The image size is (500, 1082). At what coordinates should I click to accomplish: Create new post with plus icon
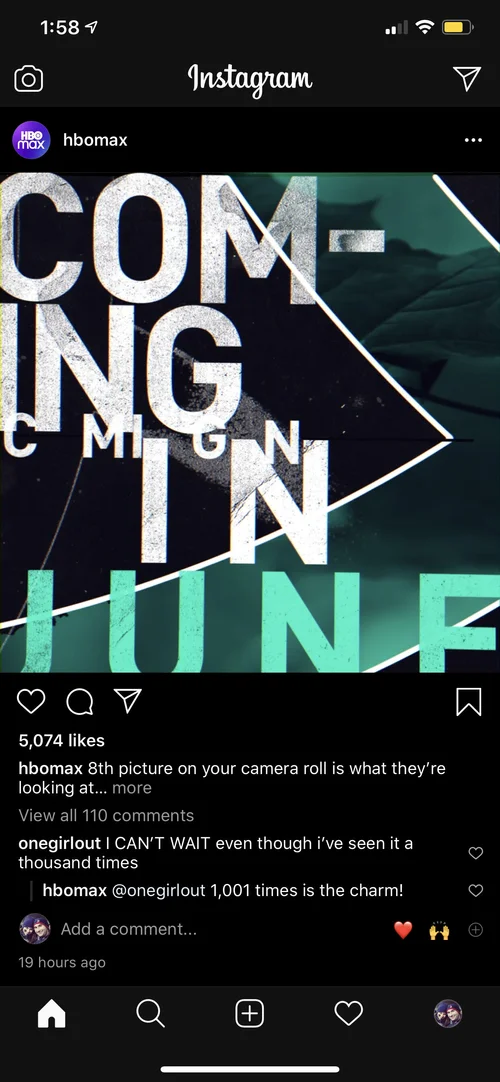250,1014
